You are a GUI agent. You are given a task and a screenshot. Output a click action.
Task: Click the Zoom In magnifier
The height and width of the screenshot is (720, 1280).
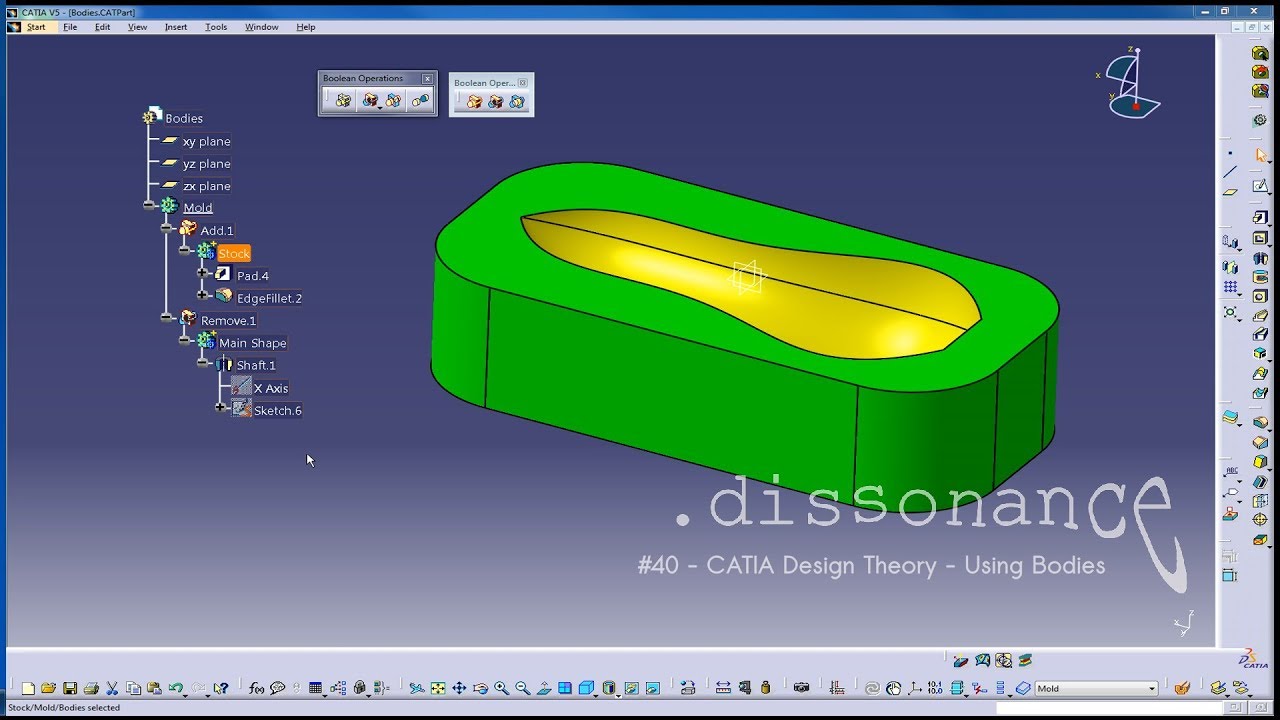[x=501, y=688]
